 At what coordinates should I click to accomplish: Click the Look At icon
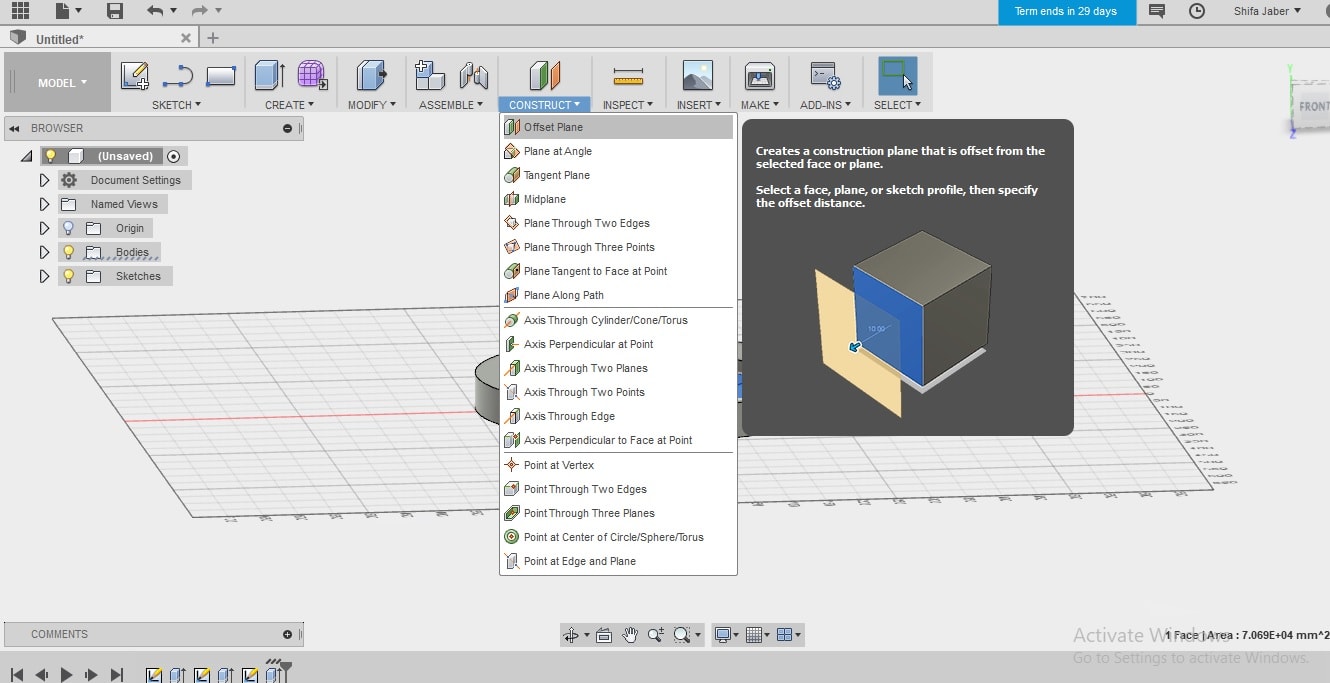(x=604, y=635)
